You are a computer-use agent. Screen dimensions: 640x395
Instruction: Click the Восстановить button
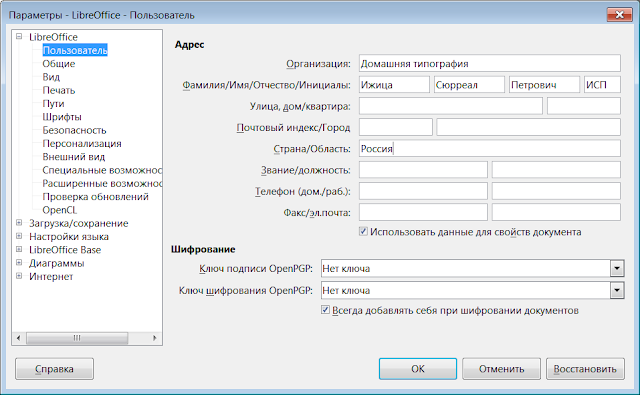pyautogui.click(x=585, y=369)
